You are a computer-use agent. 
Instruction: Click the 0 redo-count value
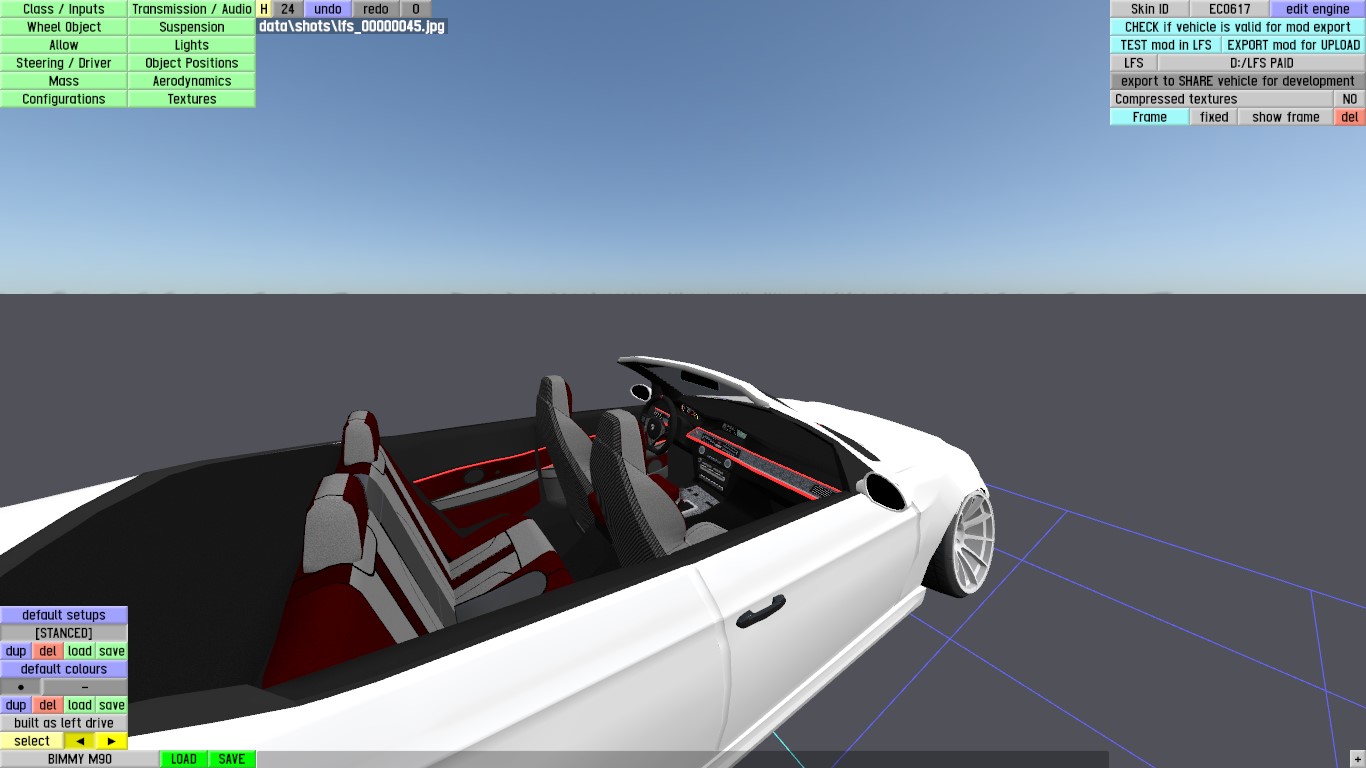tap(416, 9)
